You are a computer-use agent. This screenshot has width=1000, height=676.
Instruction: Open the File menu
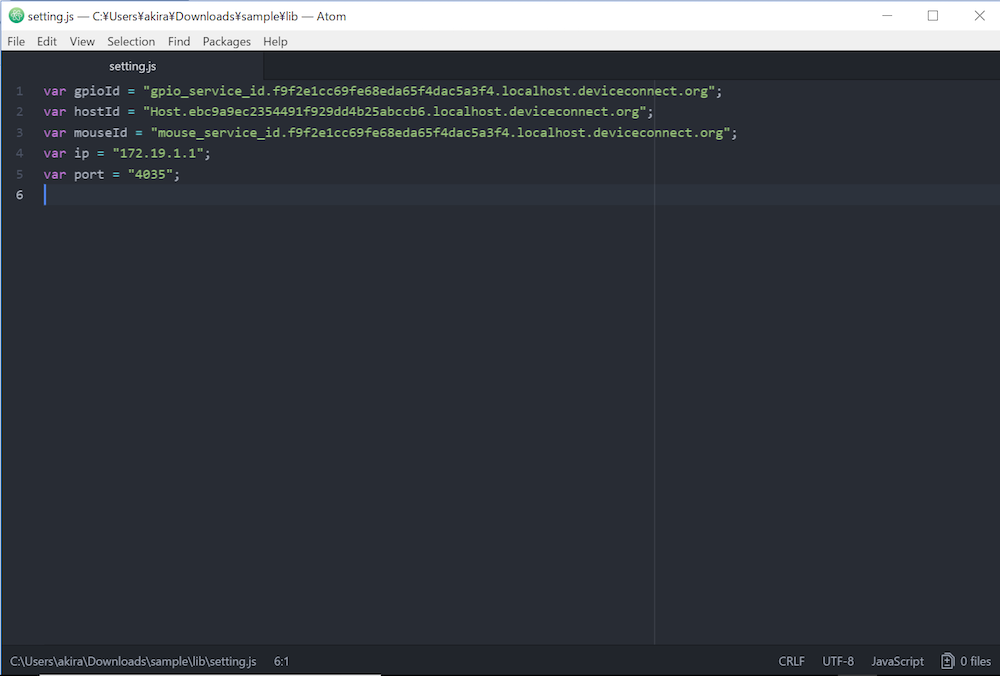click(16, 41)
